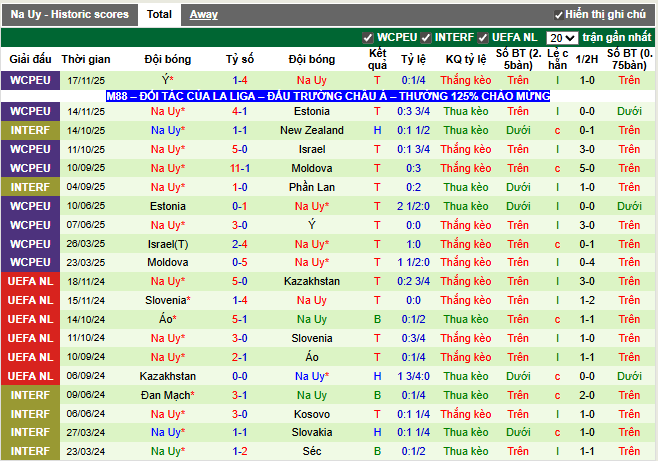
Task: Switch to the Away tab
Action: pos(204,15)
